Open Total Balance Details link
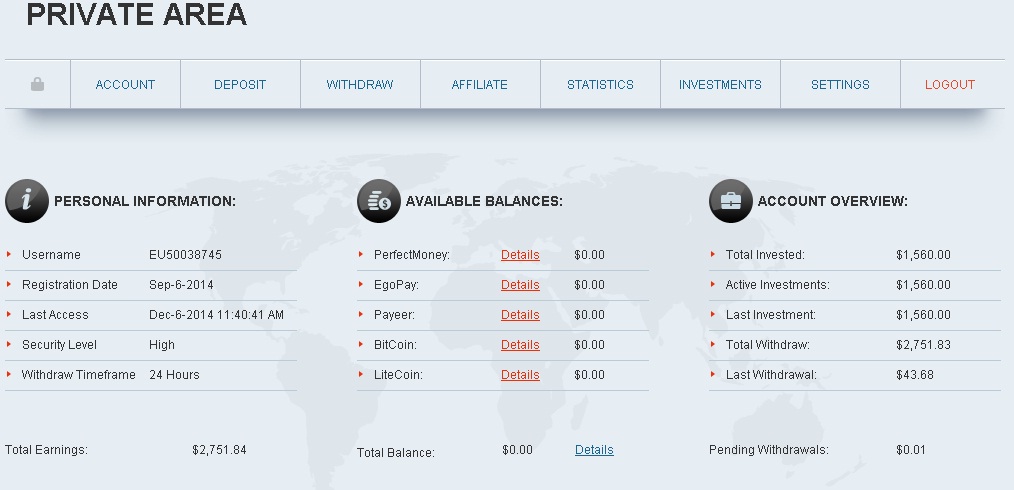The height and width of the screenshot is (490, 1014). coord(594,450)
